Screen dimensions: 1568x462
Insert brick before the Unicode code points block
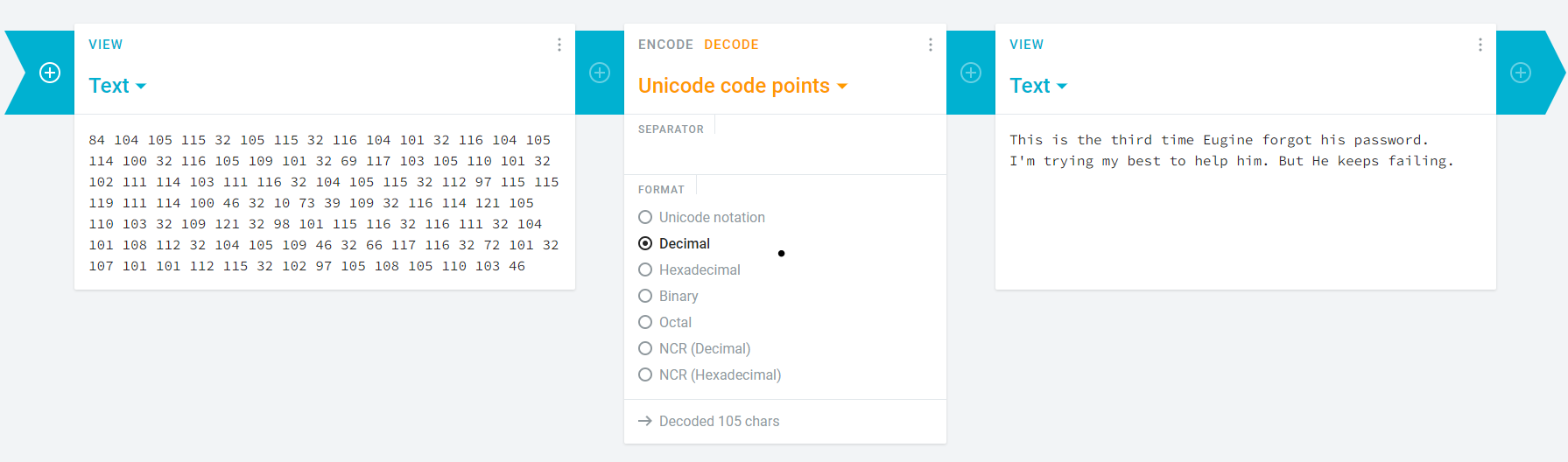[x=600, y=73]
